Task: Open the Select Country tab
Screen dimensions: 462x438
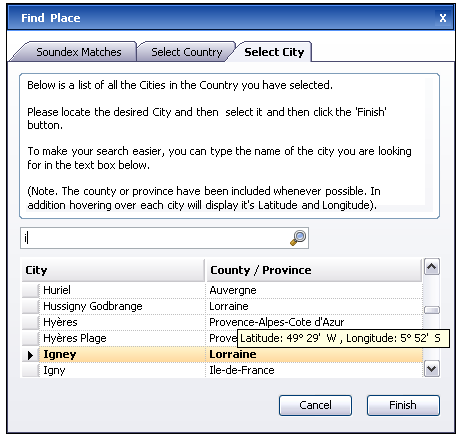Action: pyautogui.click(x=186, y=52)
